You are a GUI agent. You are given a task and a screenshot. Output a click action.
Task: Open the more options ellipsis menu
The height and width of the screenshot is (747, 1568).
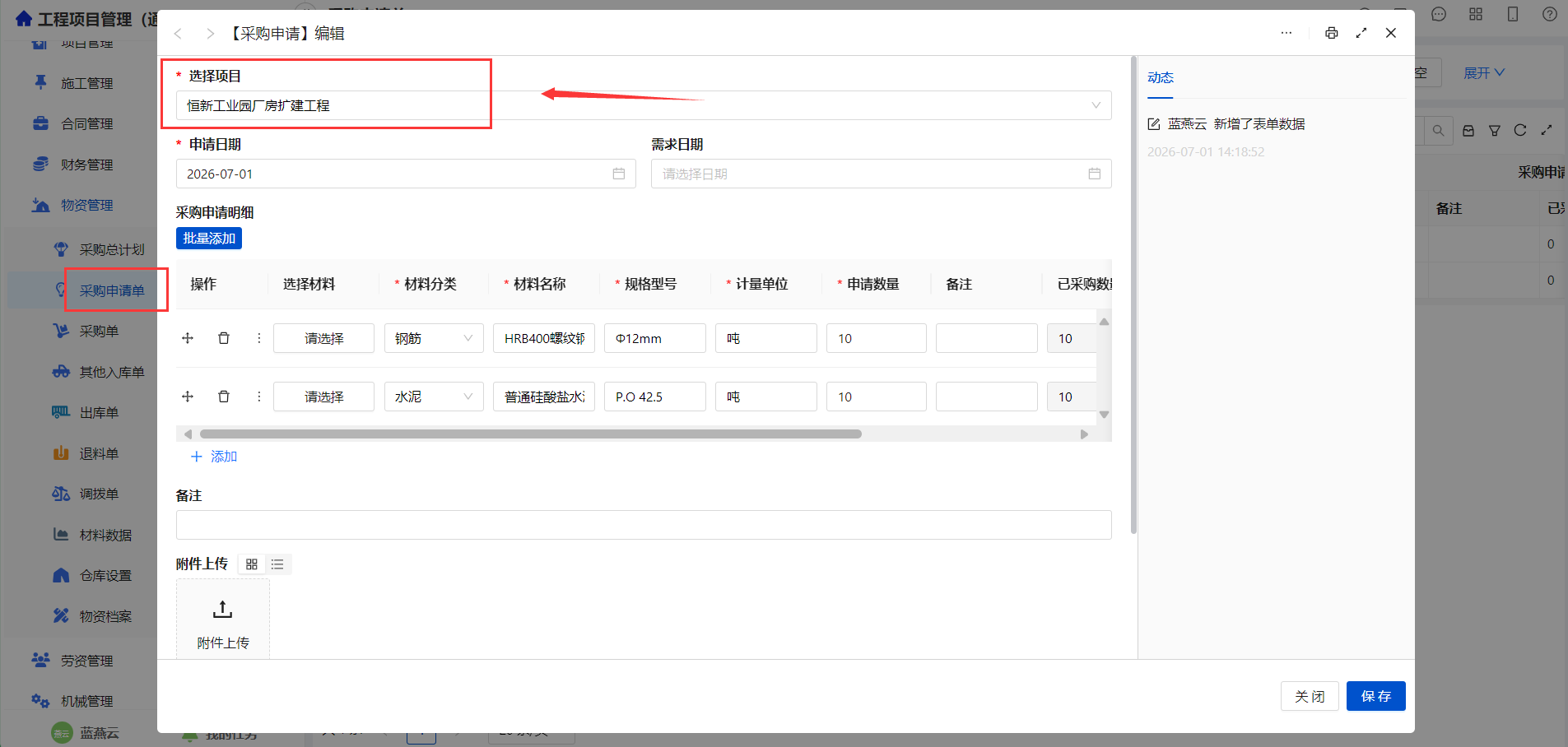1287,33
